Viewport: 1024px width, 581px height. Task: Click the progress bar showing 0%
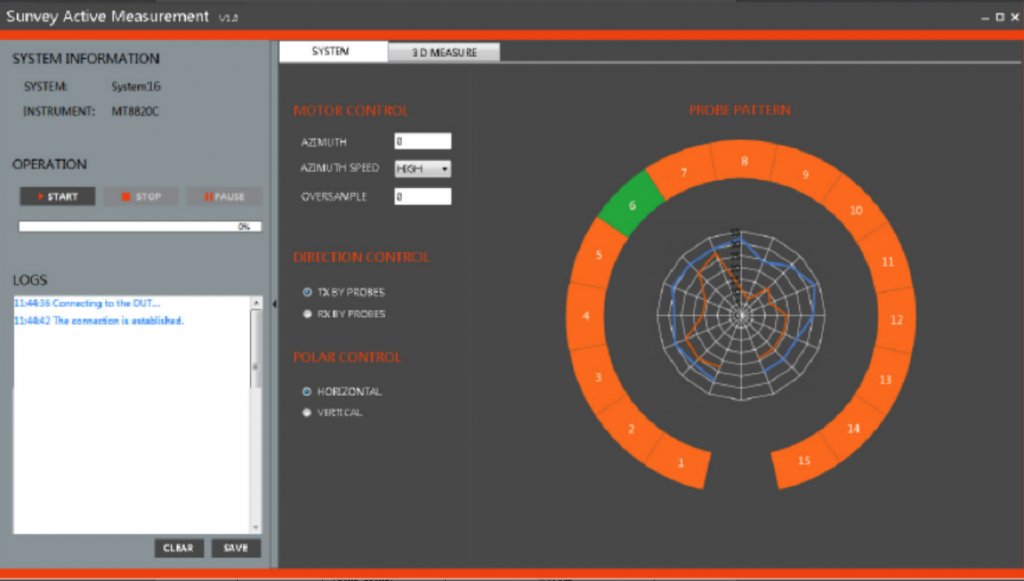pyautogui.click(x=140, y=227)
